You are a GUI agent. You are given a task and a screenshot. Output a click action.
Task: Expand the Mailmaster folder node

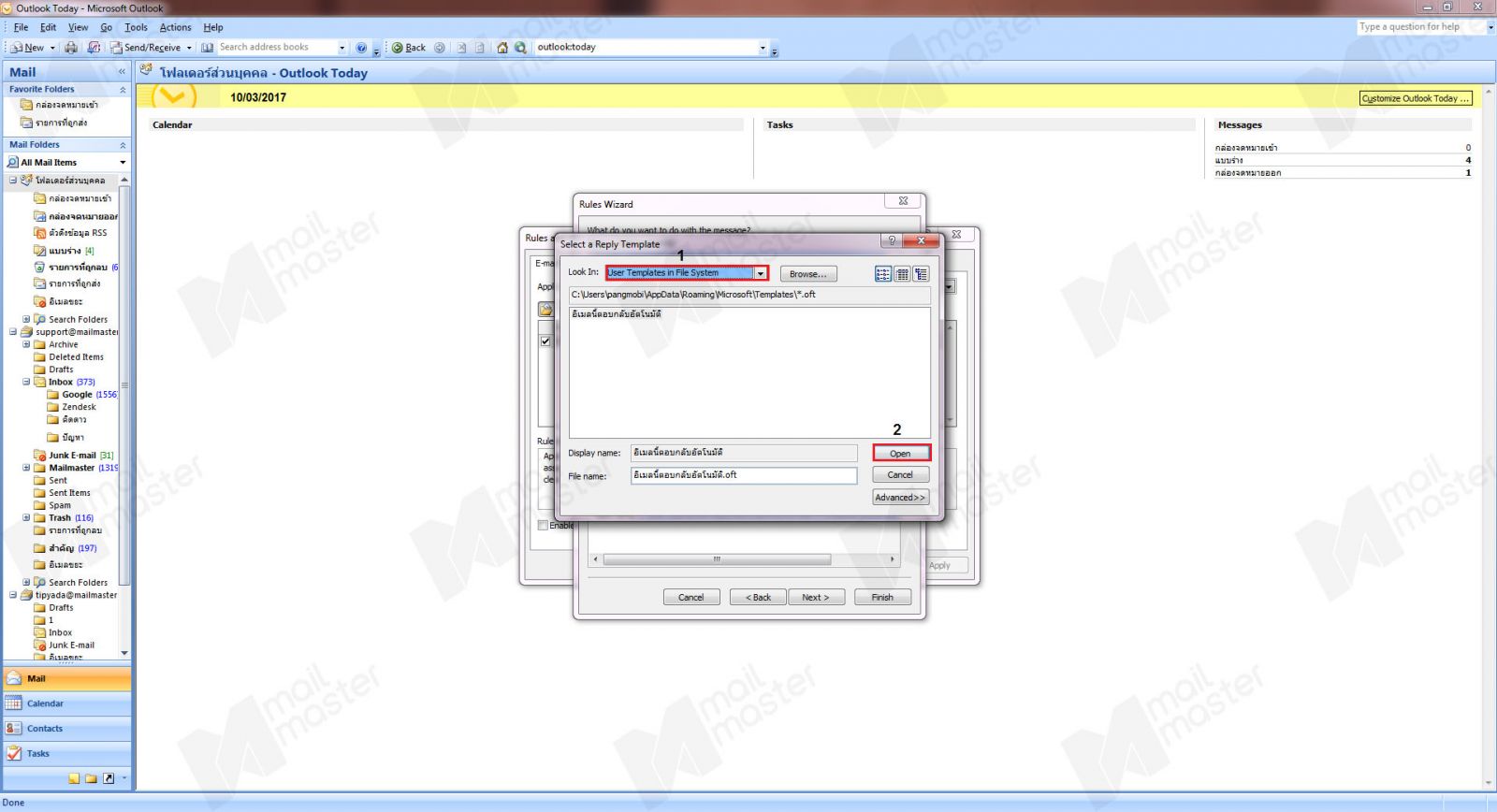(x=26, y=468)
